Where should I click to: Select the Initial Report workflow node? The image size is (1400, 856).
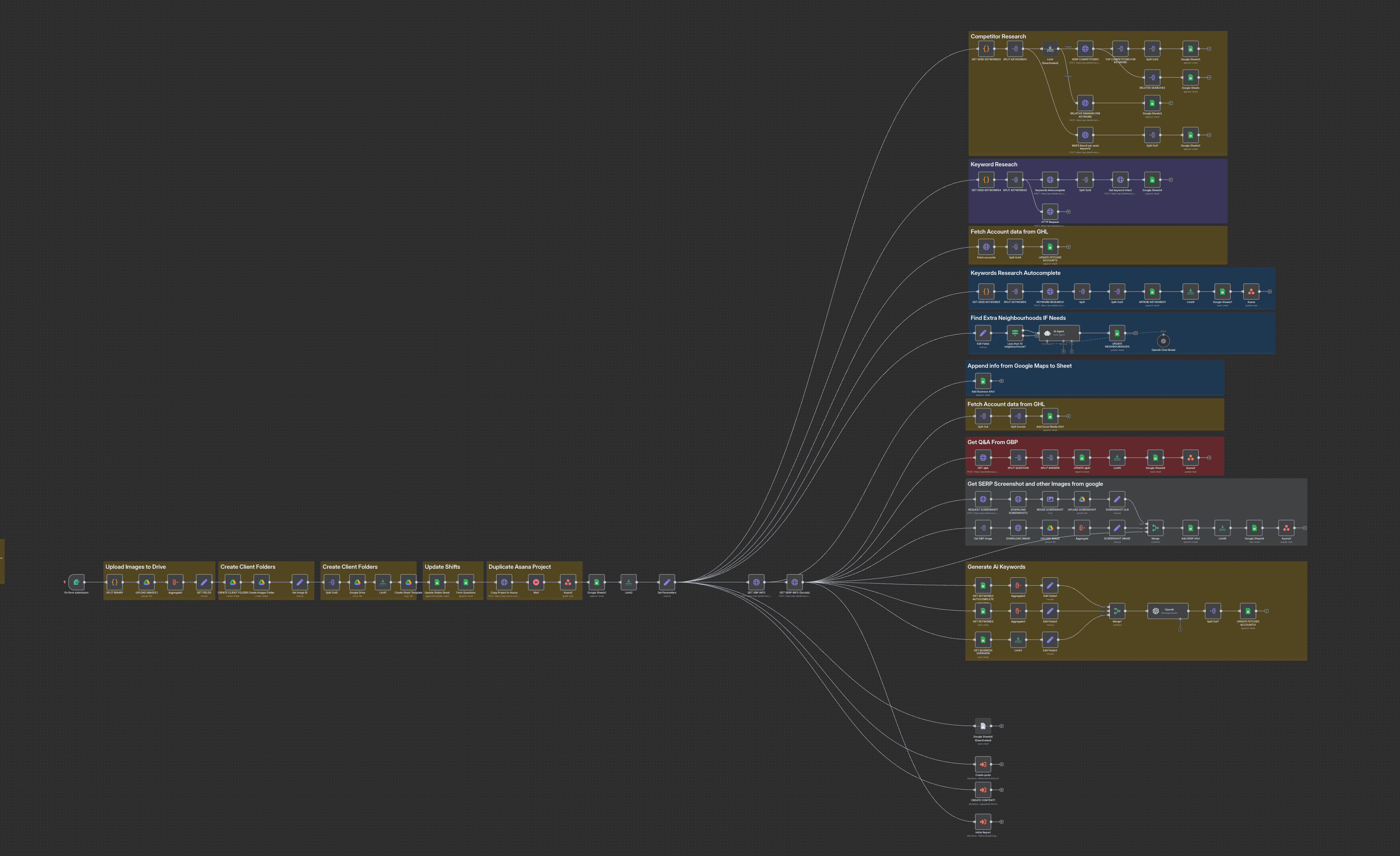983,821
